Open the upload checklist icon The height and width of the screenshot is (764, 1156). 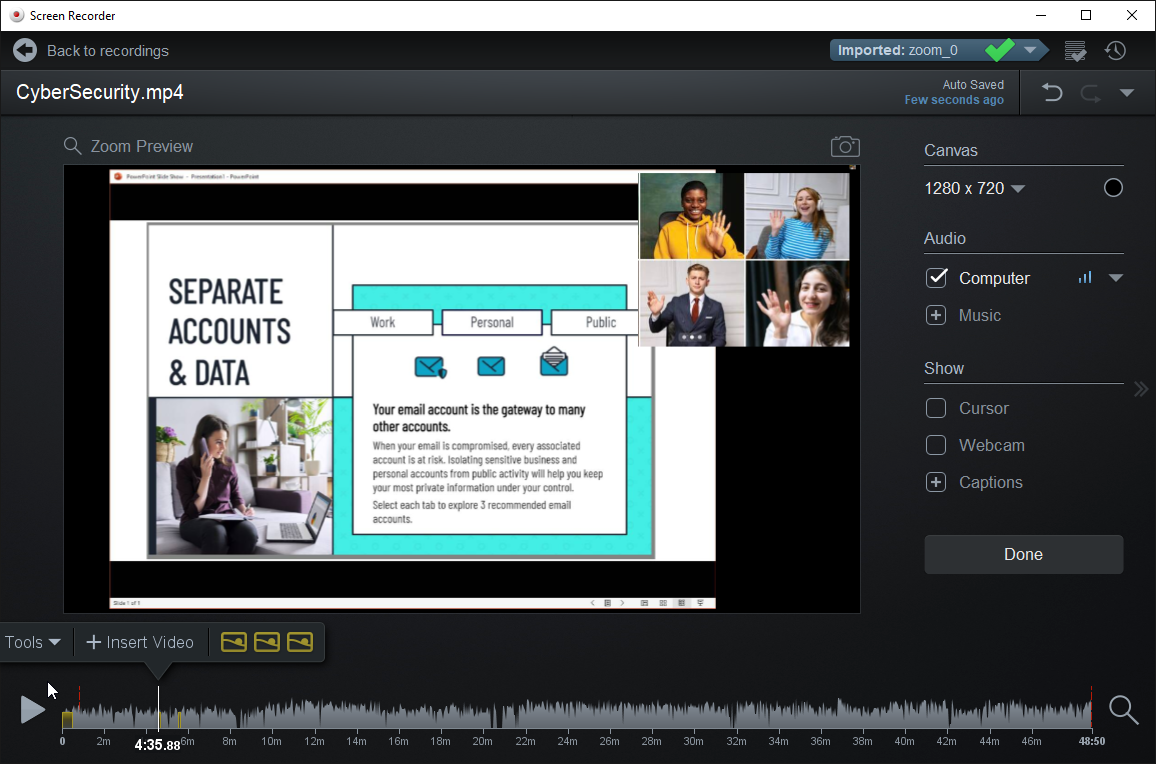point(1075,50)
